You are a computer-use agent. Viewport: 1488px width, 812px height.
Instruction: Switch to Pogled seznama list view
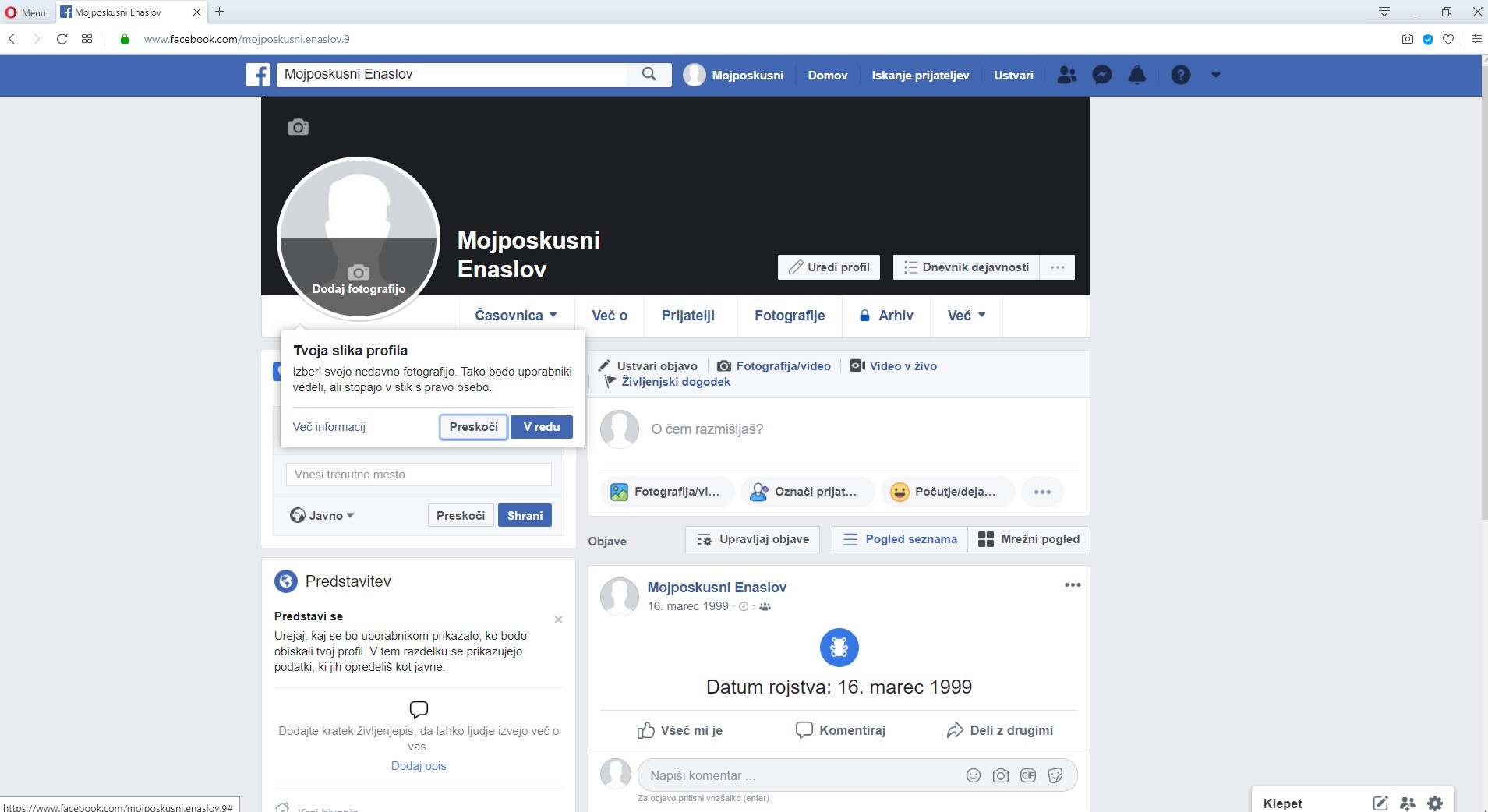click(900, 539)
